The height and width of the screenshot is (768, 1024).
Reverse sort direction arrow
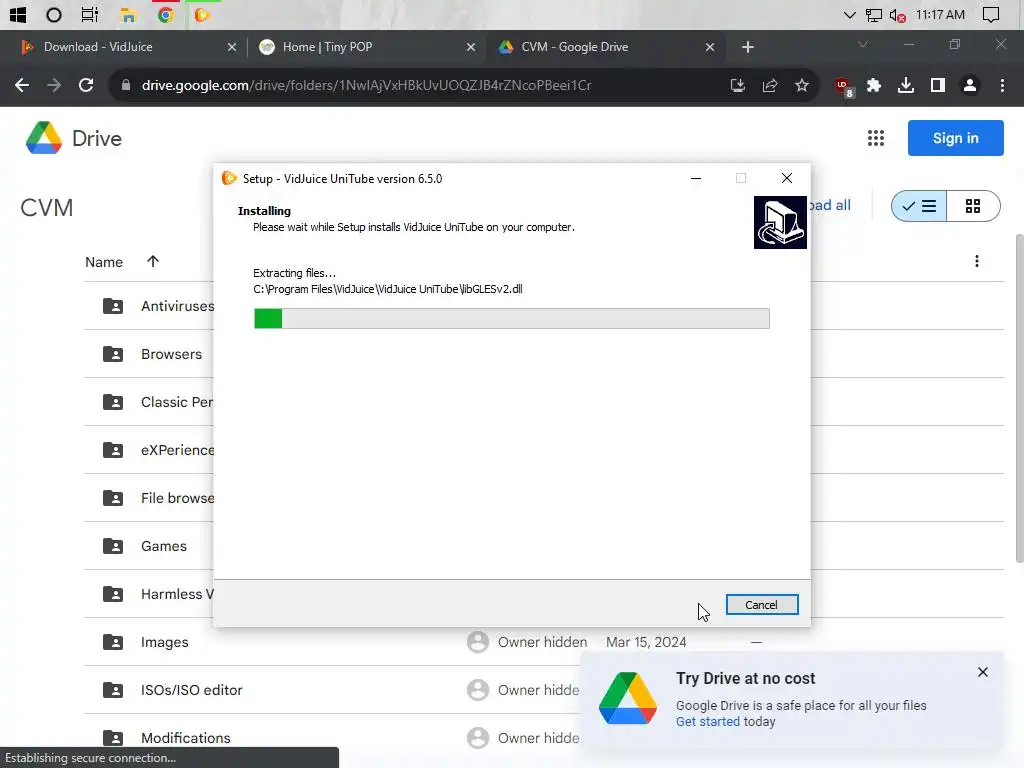click(x=153, y=261)
